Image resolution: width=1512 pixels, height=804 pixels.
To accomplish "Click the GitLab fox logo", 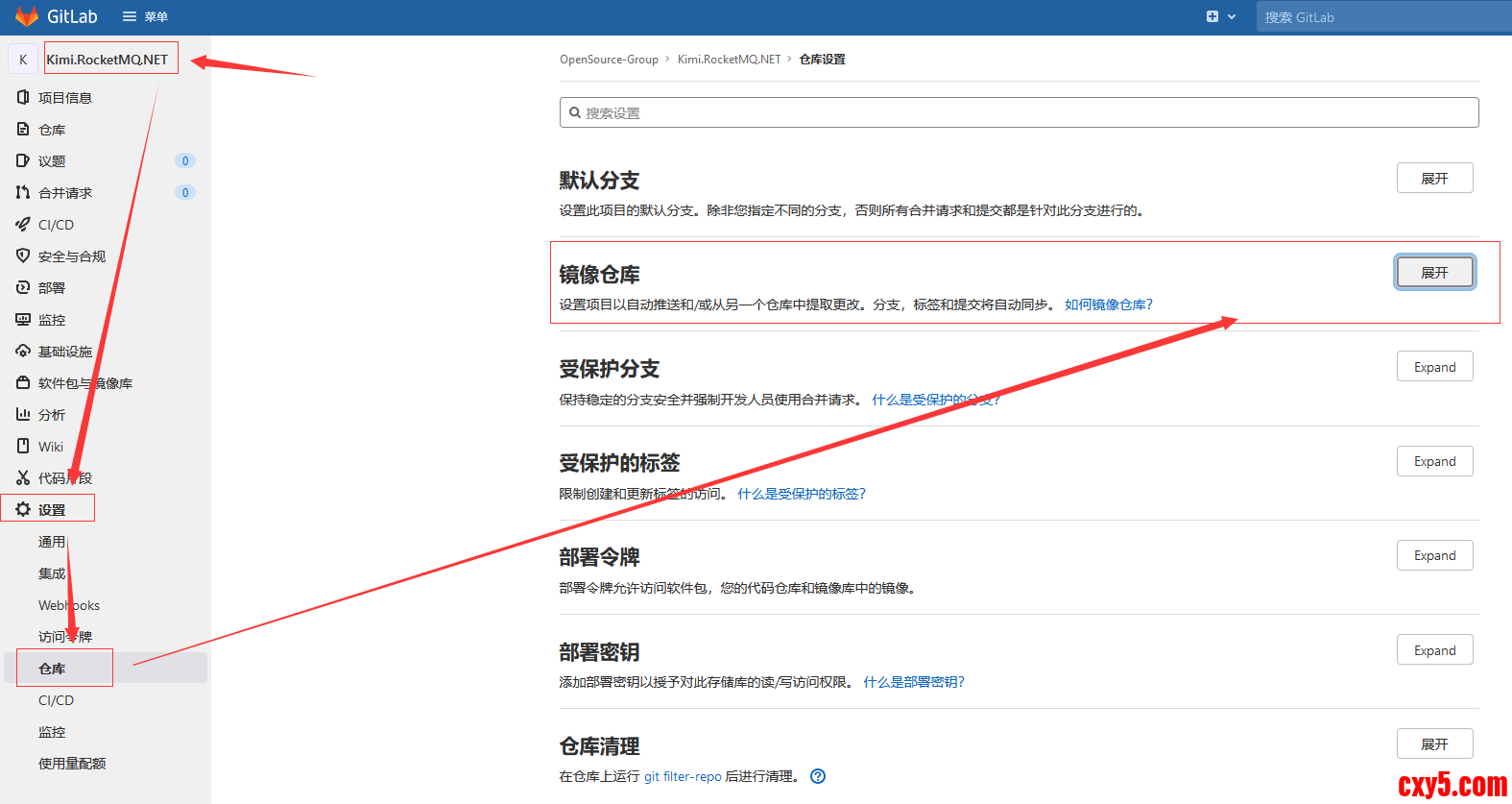I will point(26,16).
